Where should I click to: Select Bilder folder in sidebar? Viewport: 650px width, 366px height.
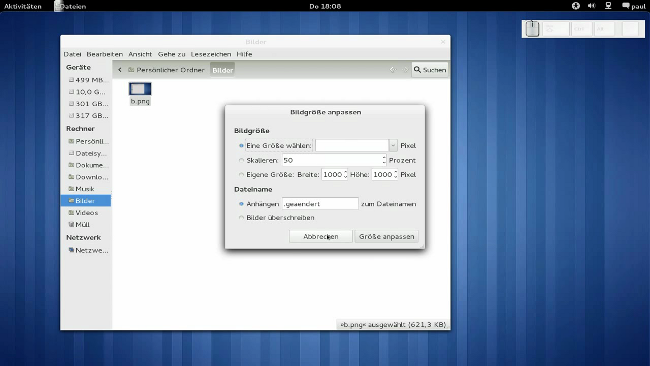point(86,201)
